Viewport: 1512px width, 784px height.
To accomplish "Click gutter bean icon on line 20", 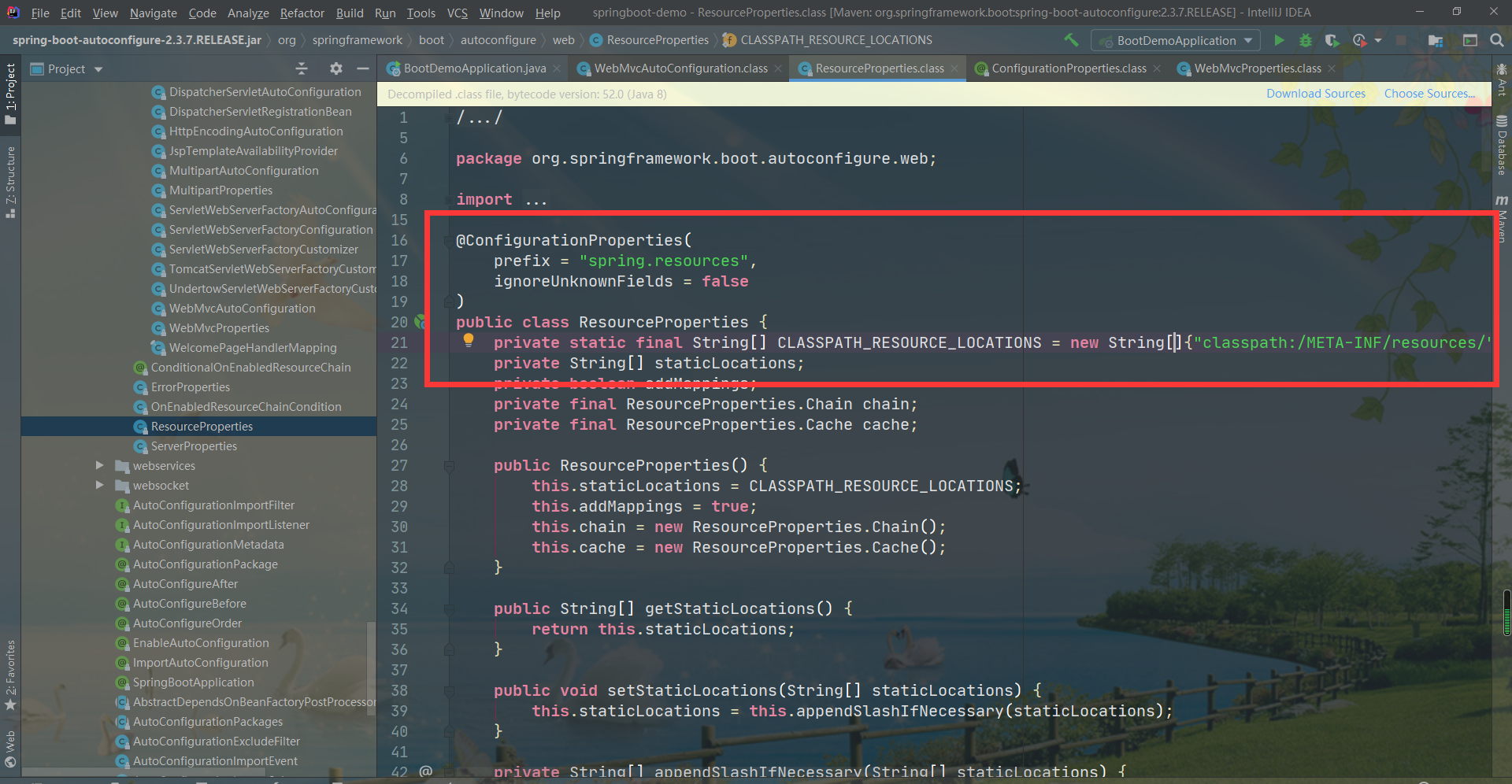I will click(x=421, y=322).
